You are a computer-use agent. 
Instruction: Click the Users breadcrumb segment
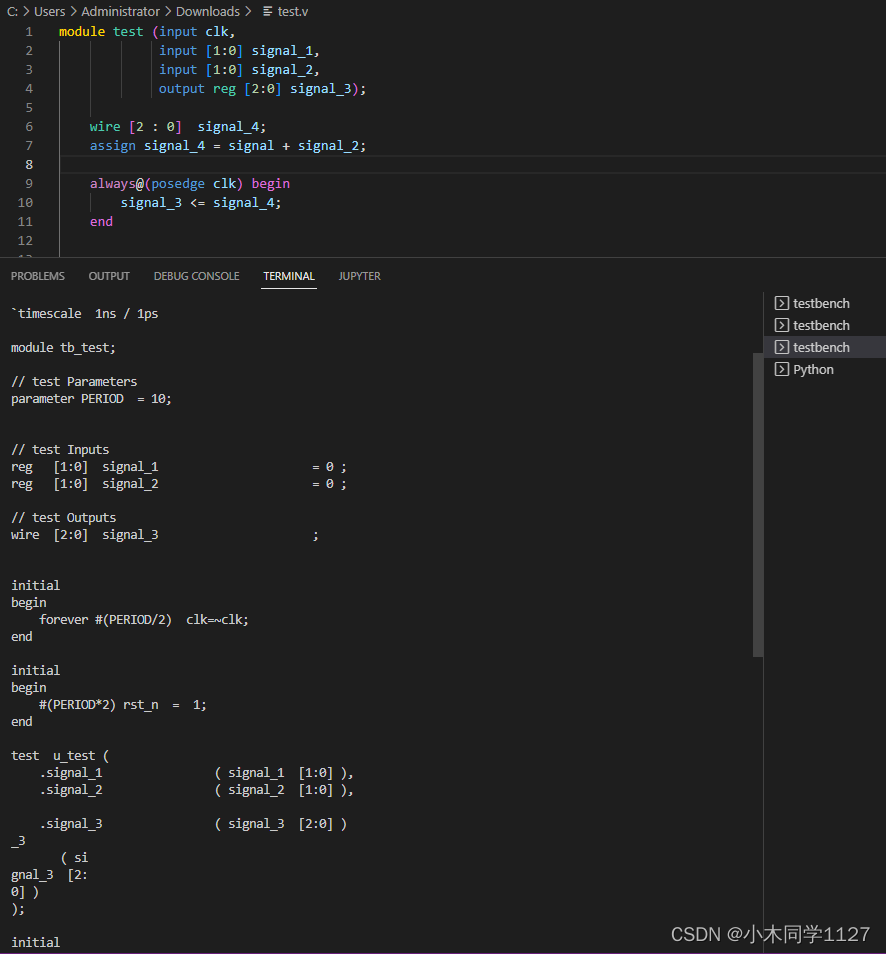(49, 12)
